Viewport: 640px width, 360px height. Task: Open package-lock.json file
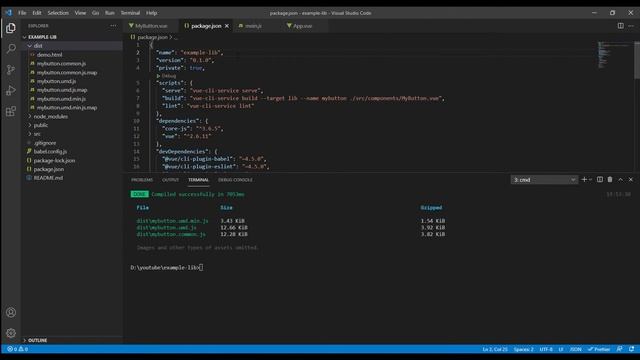click(x=54, y=160)
